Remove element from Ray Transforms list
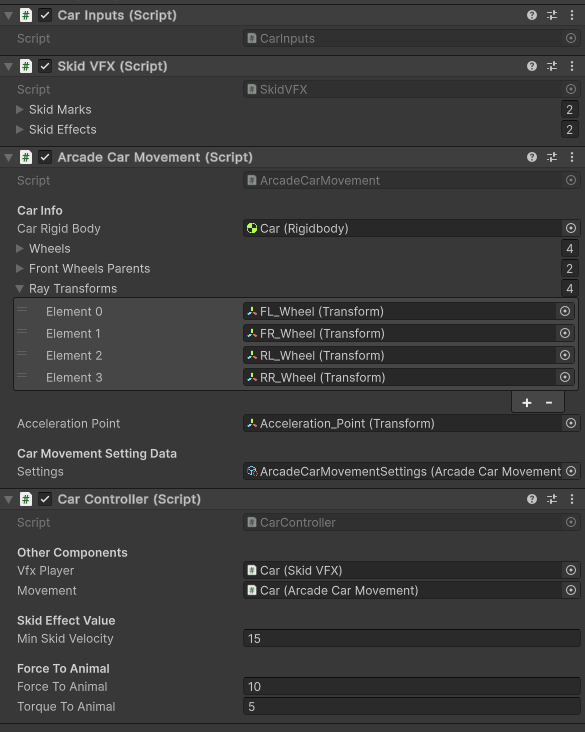585x732 pixels. [x=549, y=403]
